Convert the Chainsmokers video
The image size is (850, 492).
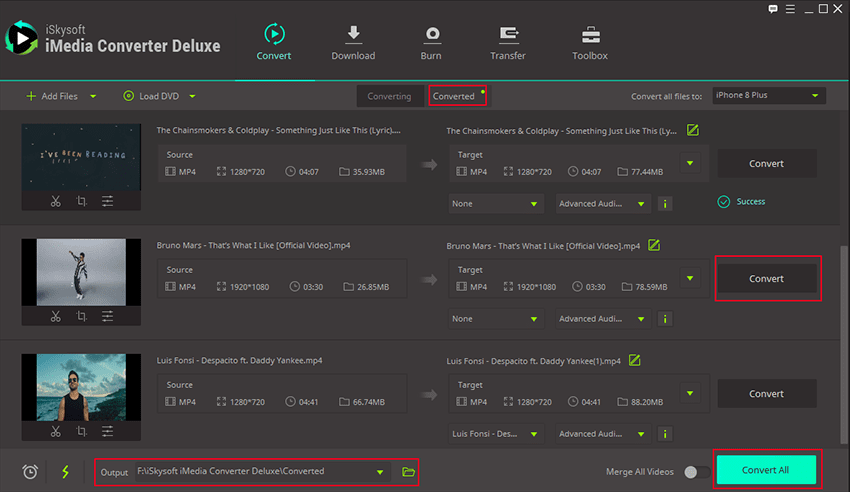767,163
